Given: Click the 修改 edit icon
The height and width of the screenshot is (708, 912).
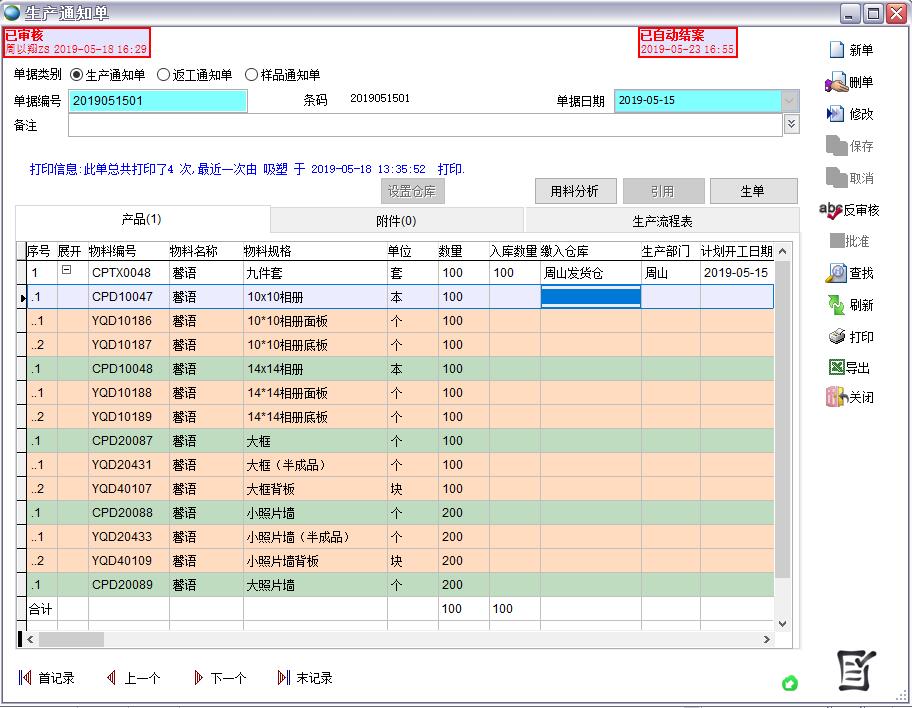Looking at the screenshot, I should click(836, 114).
